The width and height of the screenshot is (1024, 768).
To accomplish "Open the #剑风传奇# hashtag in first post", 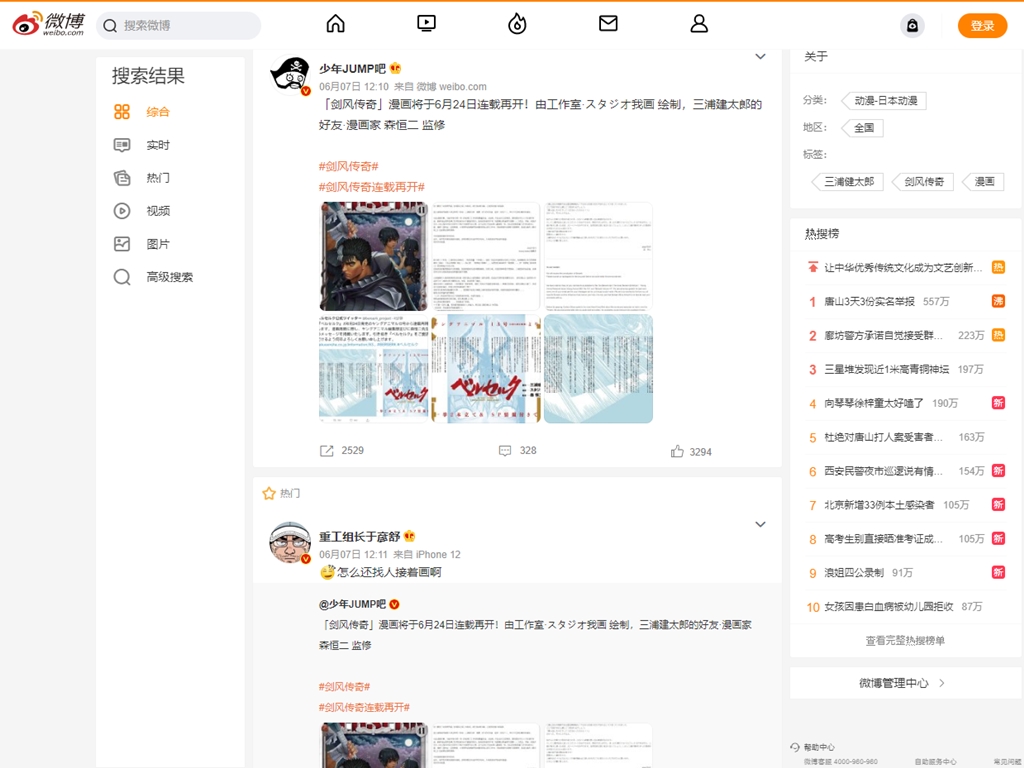I will 349,167.
